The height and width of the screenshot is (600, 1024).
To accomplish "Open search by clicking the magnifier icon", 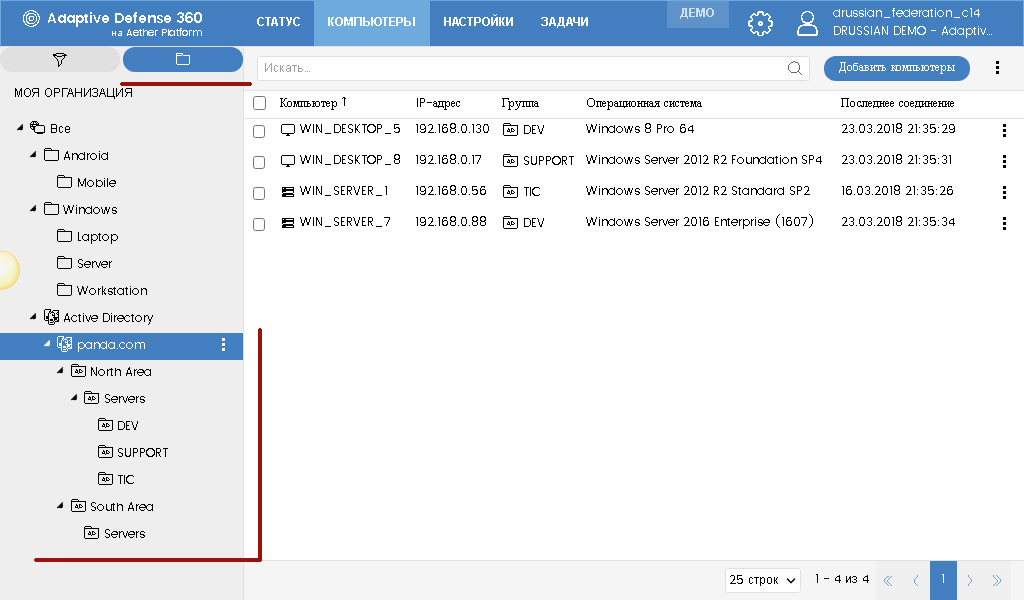I will point(794,67).
